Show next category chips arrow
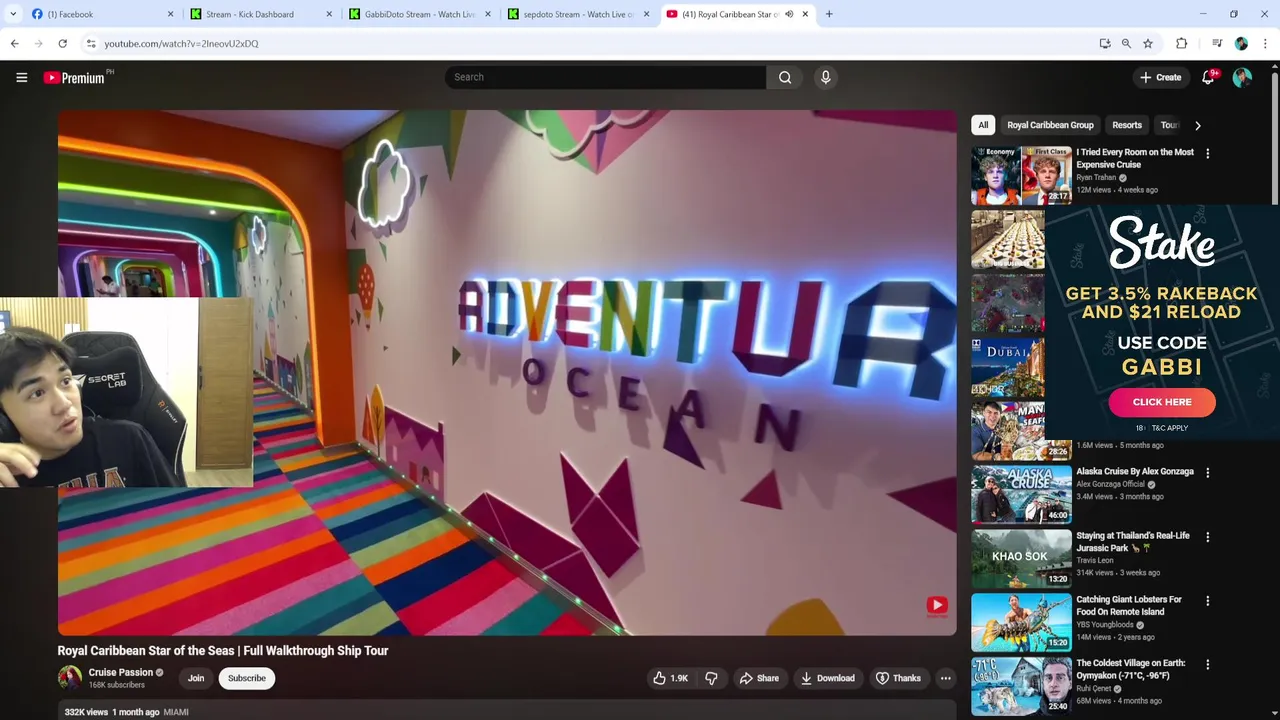The height and width of the screenshot is (720, 1280). click(x=1197, y=125)
